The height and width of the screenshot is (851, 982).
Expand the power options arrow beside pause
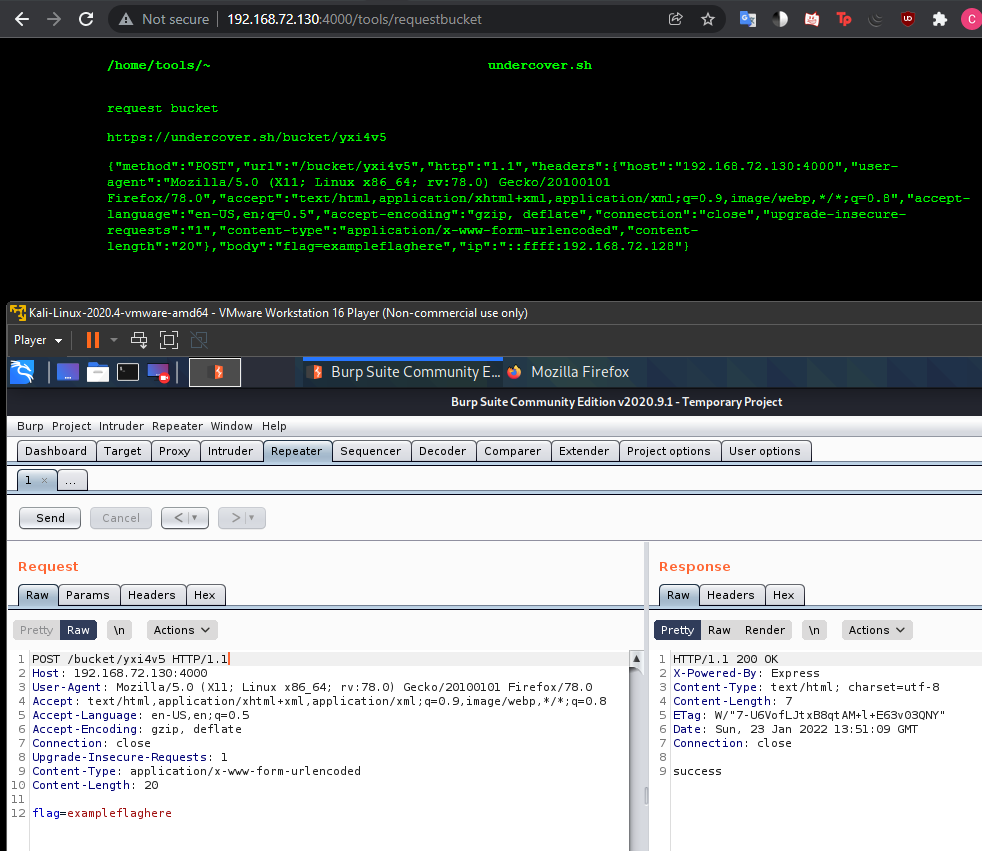point(113,340)
